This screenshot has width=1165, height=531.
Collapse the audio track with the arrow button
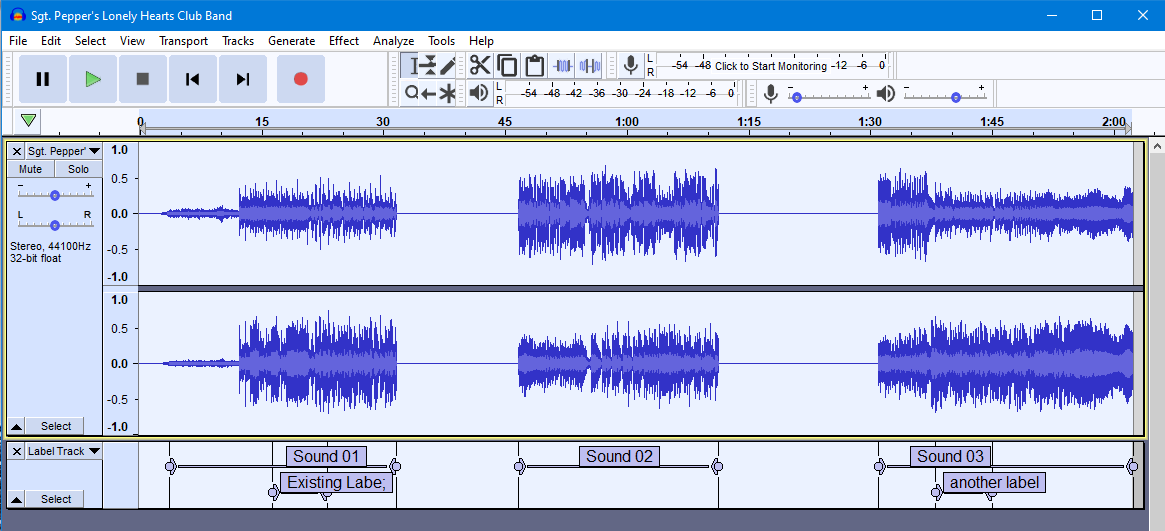point(16,426)
